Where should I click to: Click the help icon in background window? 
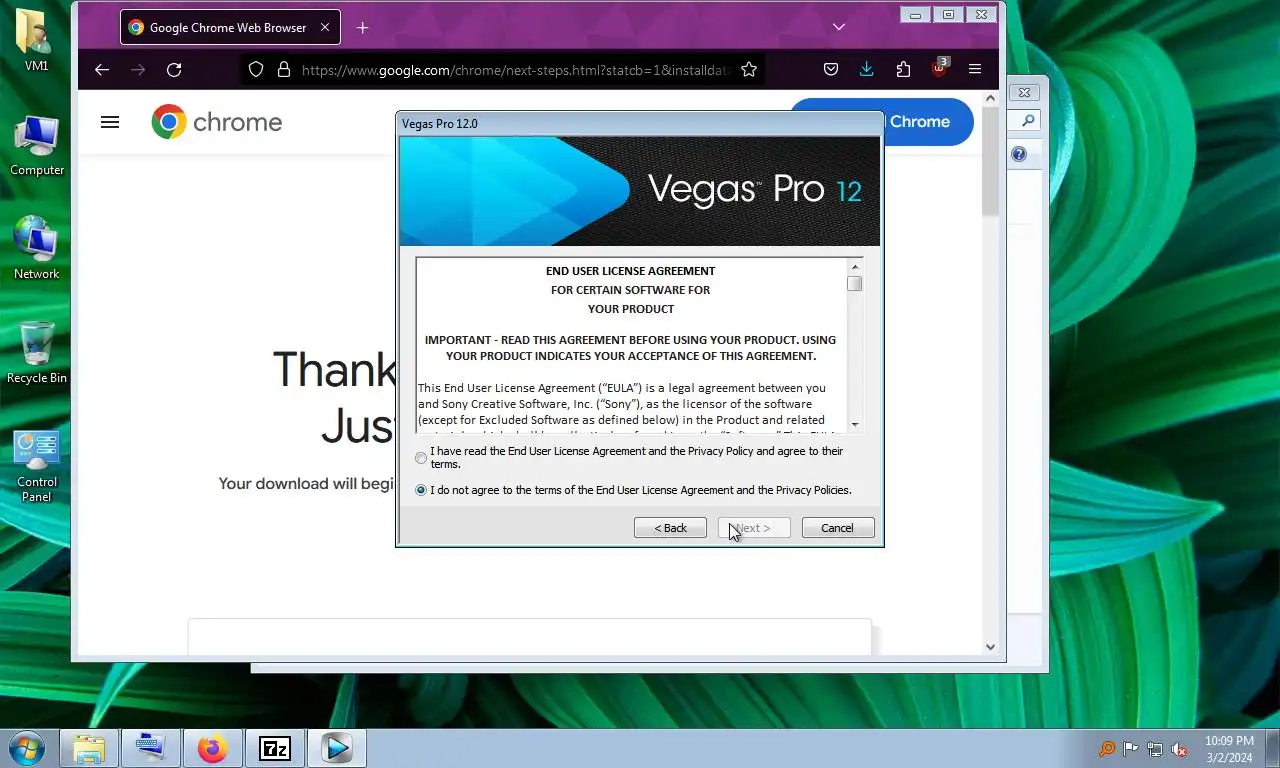(1019, 154)
